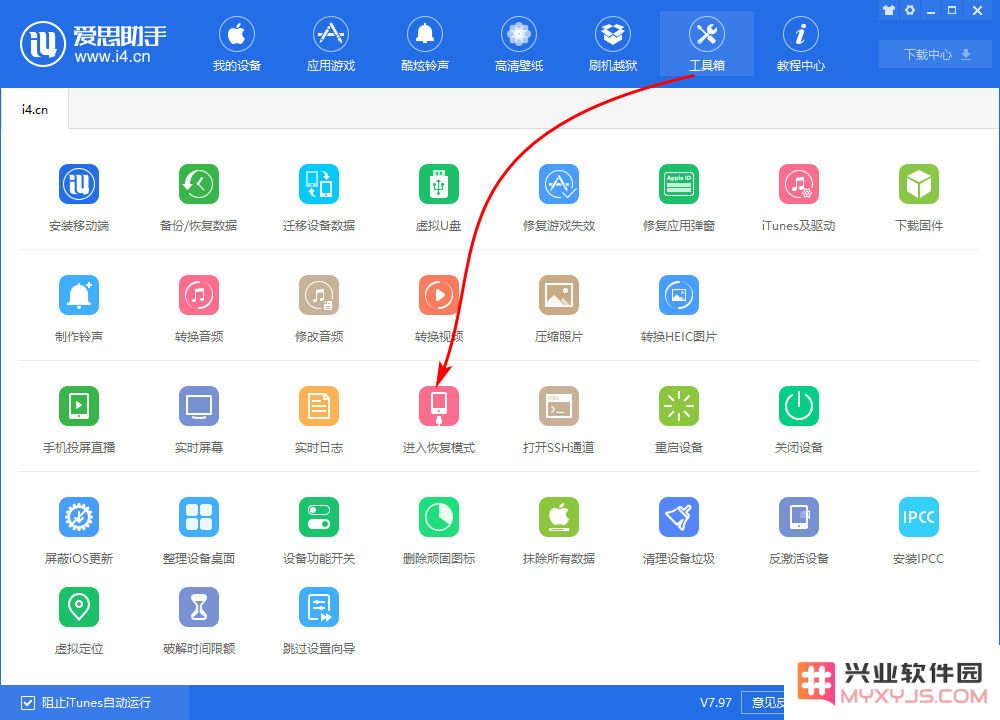Image resolution: width=1000 pixels, height=720 pixels.
Task: Toggle 阻止iTunes自动运行 checkbox
Action: 27,703
